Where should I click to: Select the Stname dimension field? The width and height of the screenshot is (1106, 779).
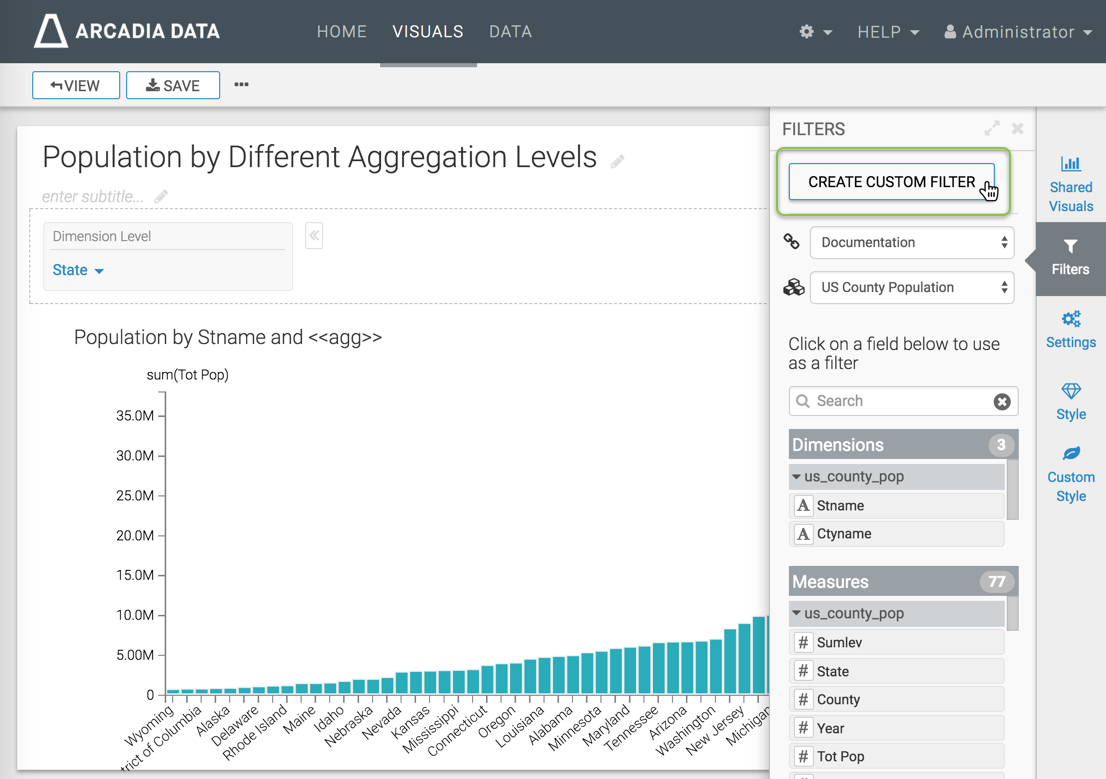[x=896, y=506]
